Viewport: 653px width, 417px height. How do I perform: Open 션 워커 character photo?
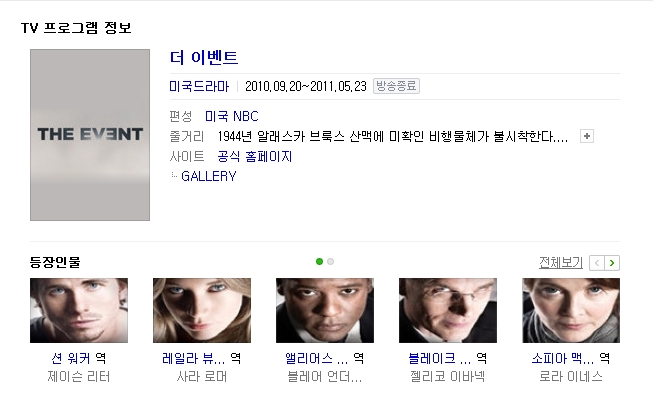tap(79, 311)
